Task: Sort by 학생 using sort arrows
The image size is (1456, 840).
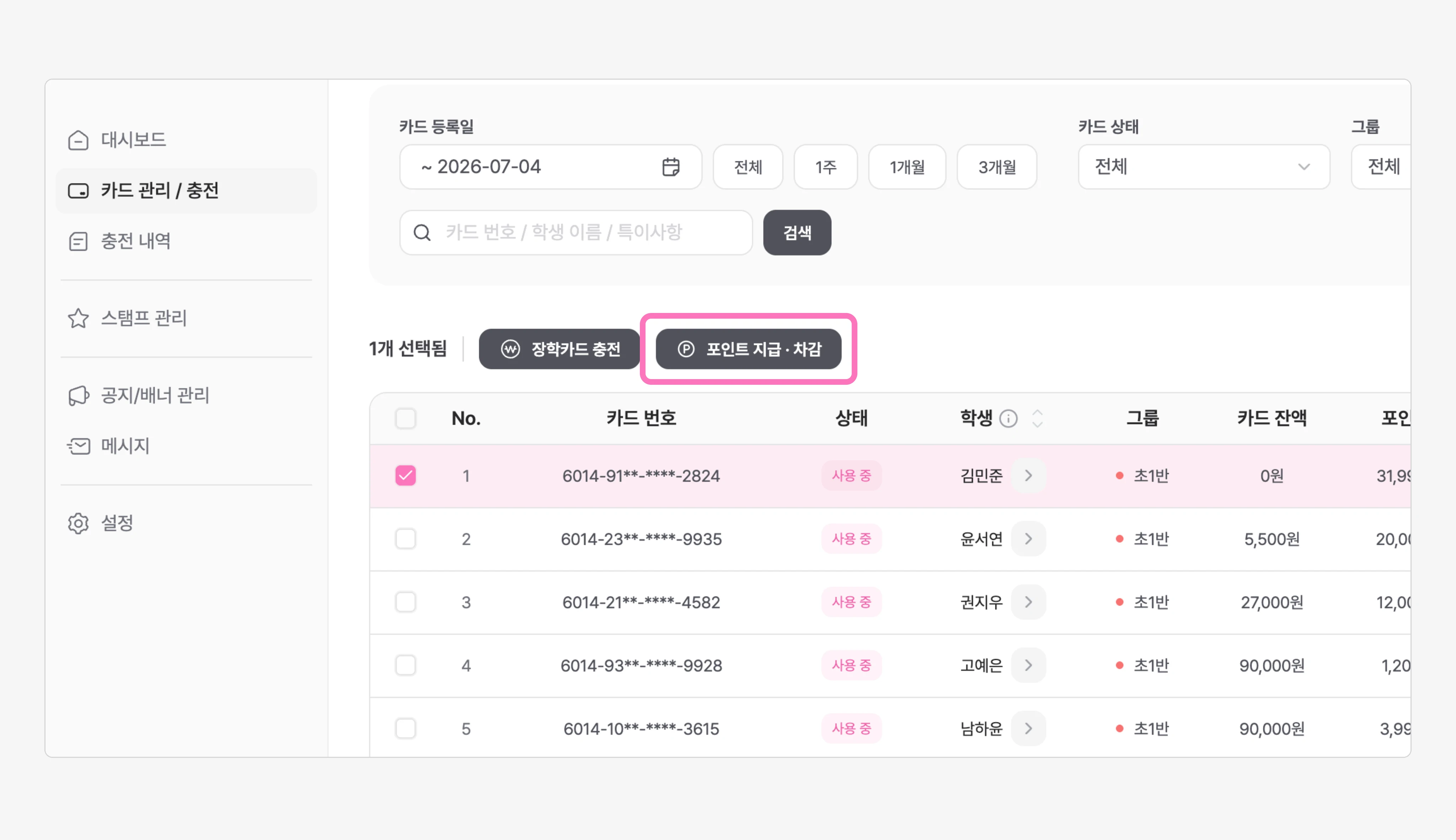Action: coord(1037,418)
